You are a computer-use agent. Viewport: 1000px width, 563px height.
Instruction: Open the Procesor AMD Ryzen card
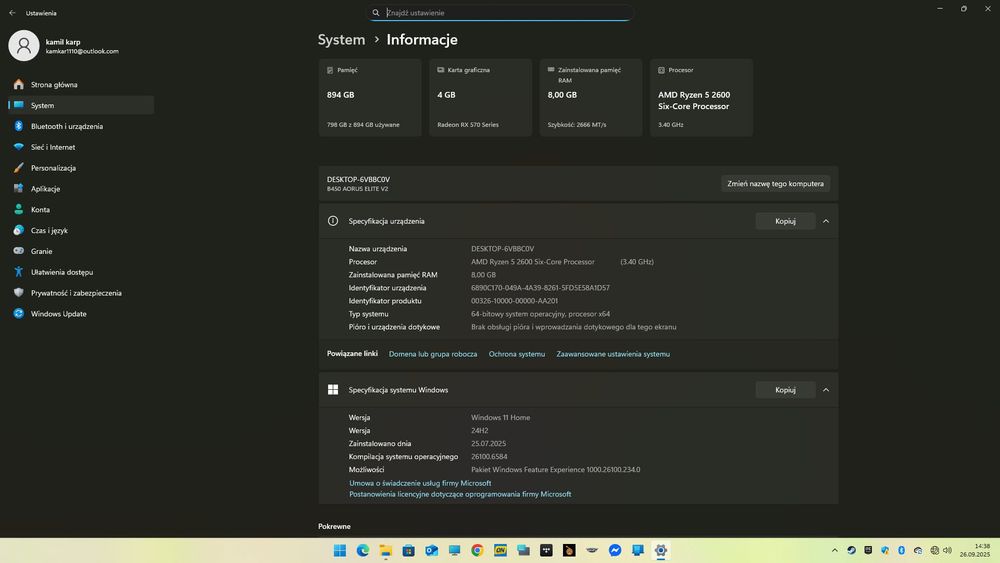pyautogui.click(x=701, y=98)
